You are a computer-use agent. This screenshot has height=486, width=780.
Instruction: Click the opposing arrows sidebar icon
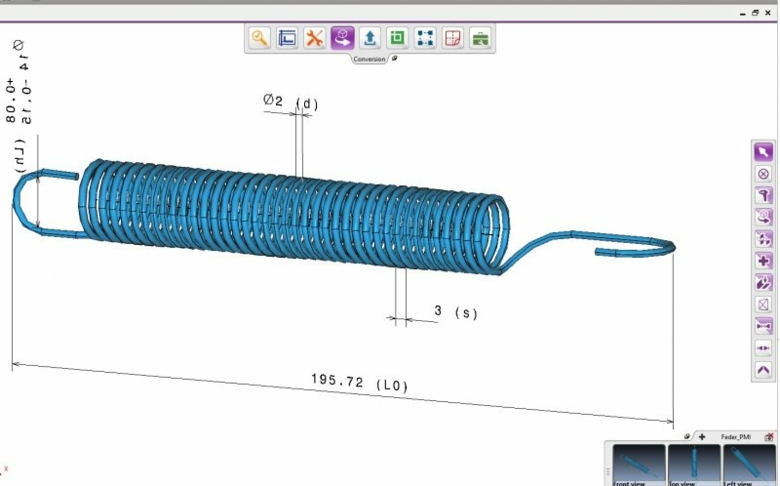(764, 348)
